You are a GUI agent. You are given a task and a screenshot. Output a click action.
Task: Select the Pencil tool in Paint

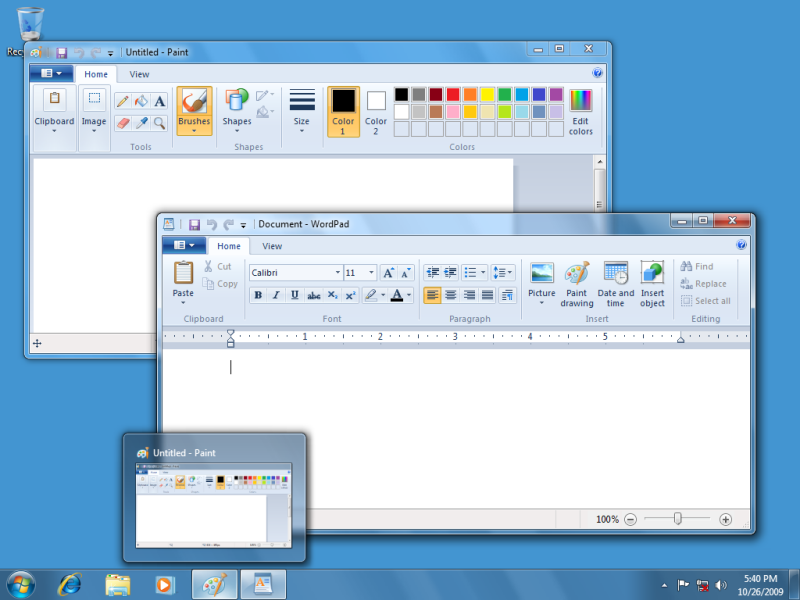click(x=122, y=101)
